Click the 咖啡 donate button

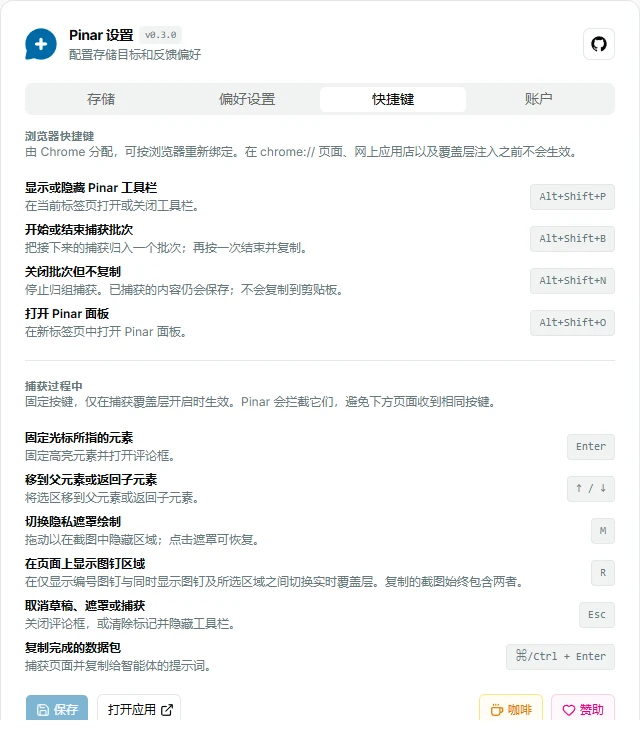point(511,708)
